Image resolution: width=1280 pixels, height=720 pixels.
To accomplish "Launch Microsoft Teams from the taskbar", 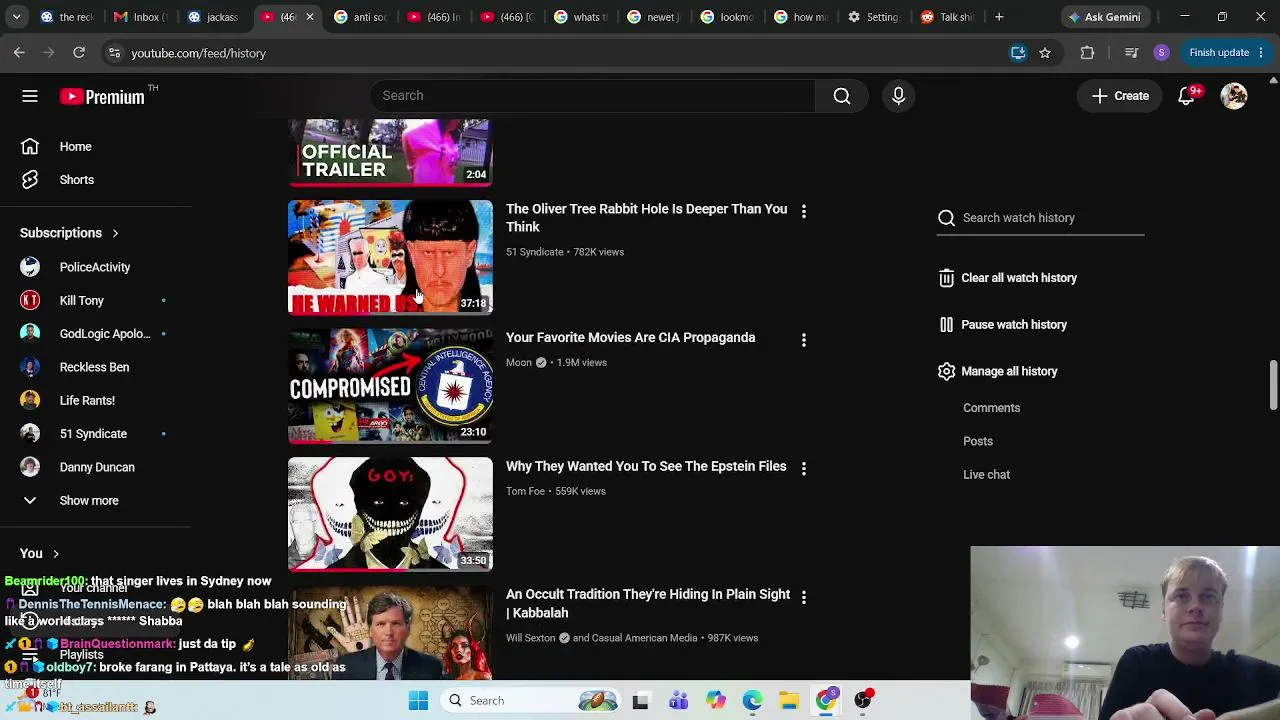I will tap(678, 701).
